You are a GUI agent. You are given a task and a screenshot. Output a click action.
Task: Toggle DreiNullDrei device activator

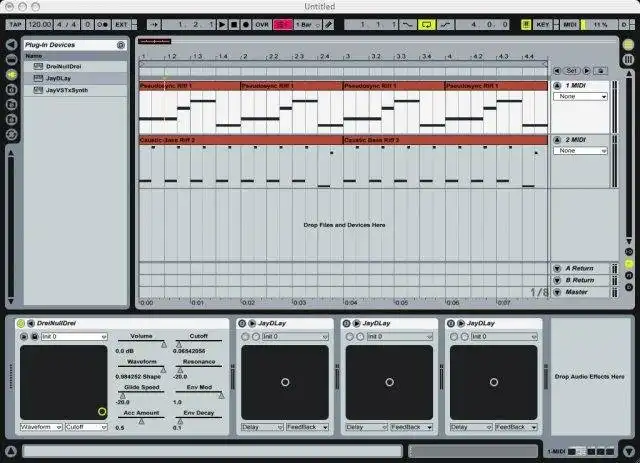[x=20, y=323]
